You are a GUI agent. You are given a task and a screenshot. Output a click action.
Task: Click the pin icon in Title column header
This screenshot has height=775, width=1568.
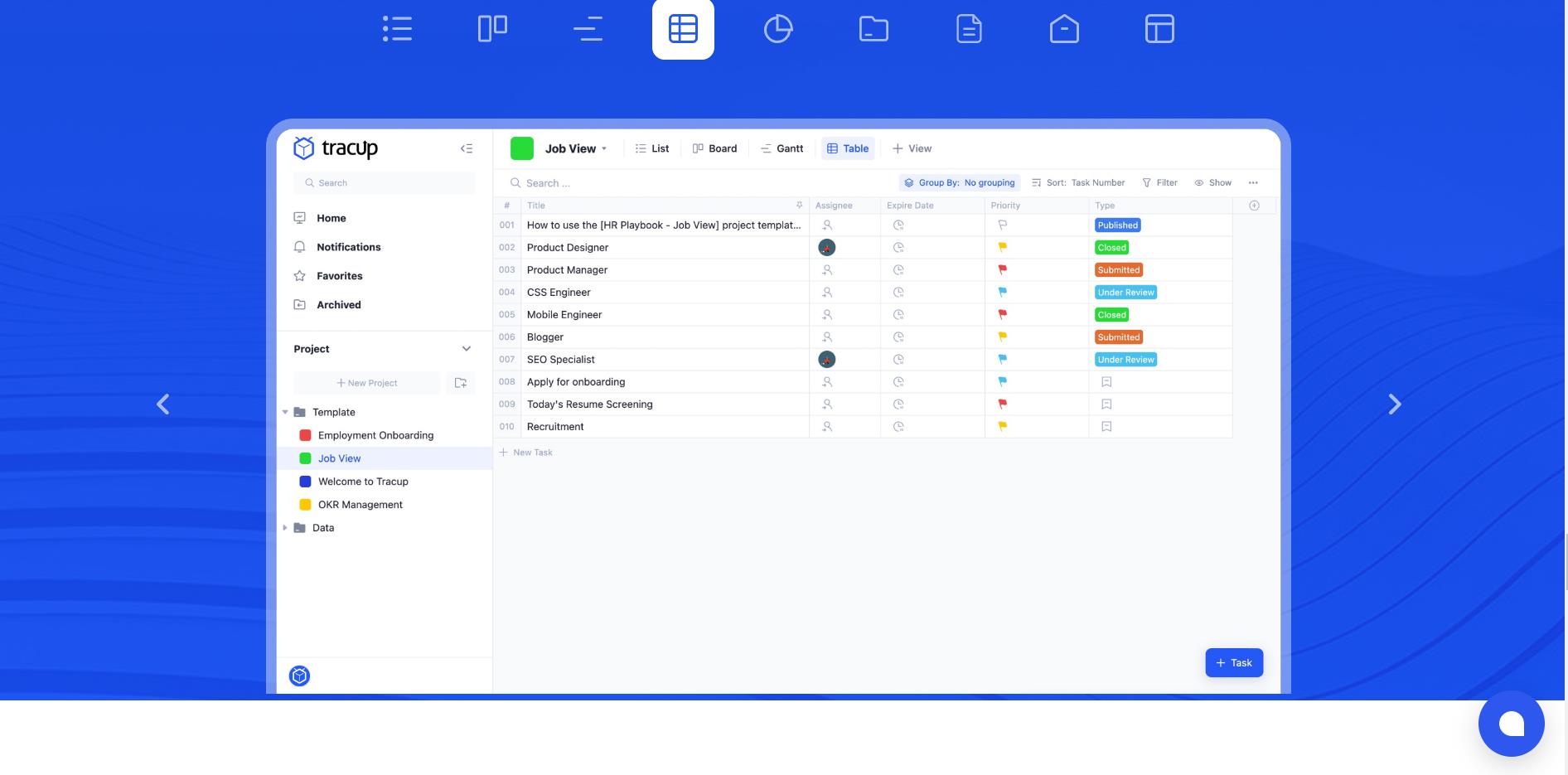tap(798, 205)
